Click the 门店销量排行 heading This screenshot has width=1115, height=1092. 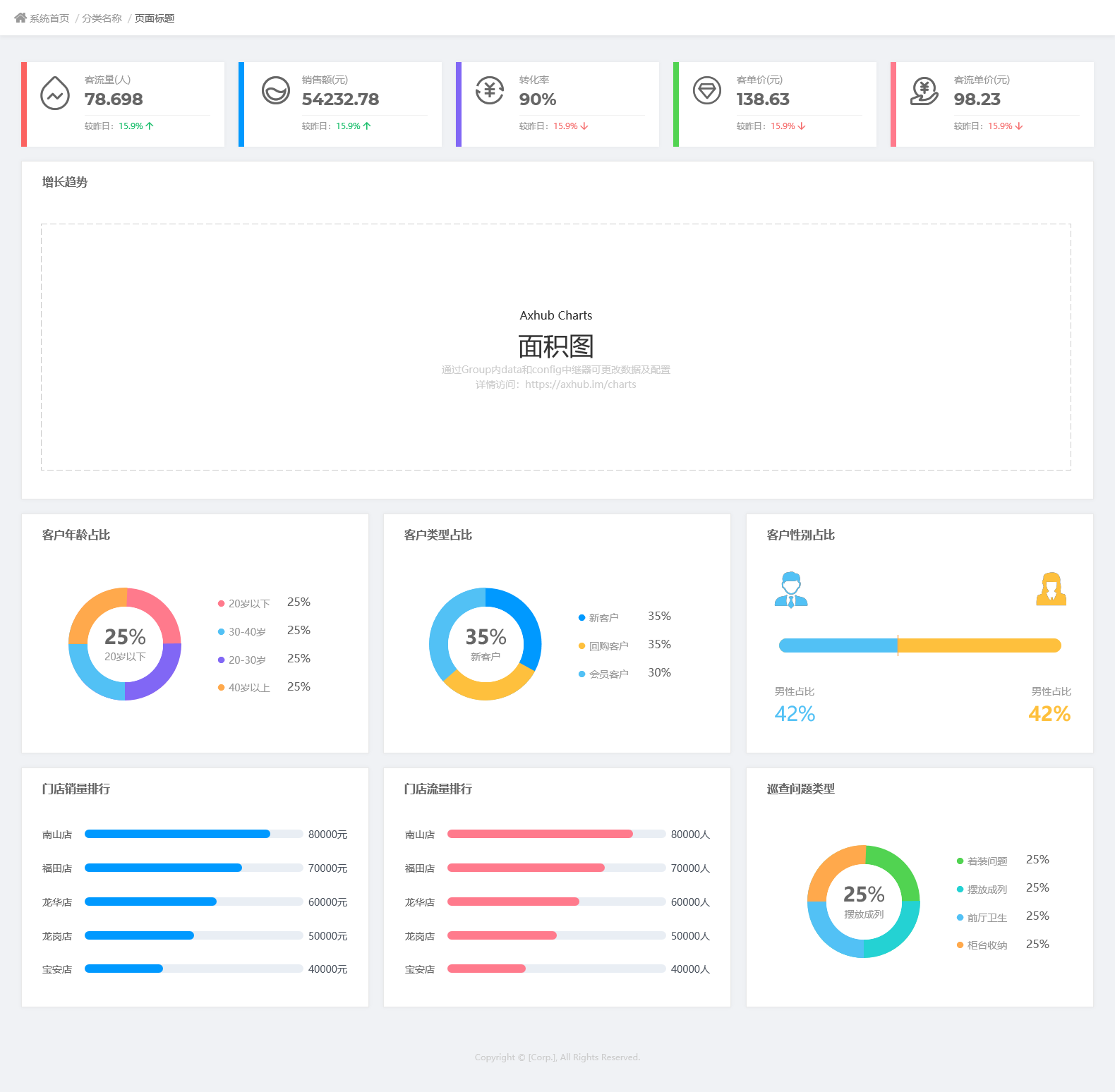(x=76, y=789)
